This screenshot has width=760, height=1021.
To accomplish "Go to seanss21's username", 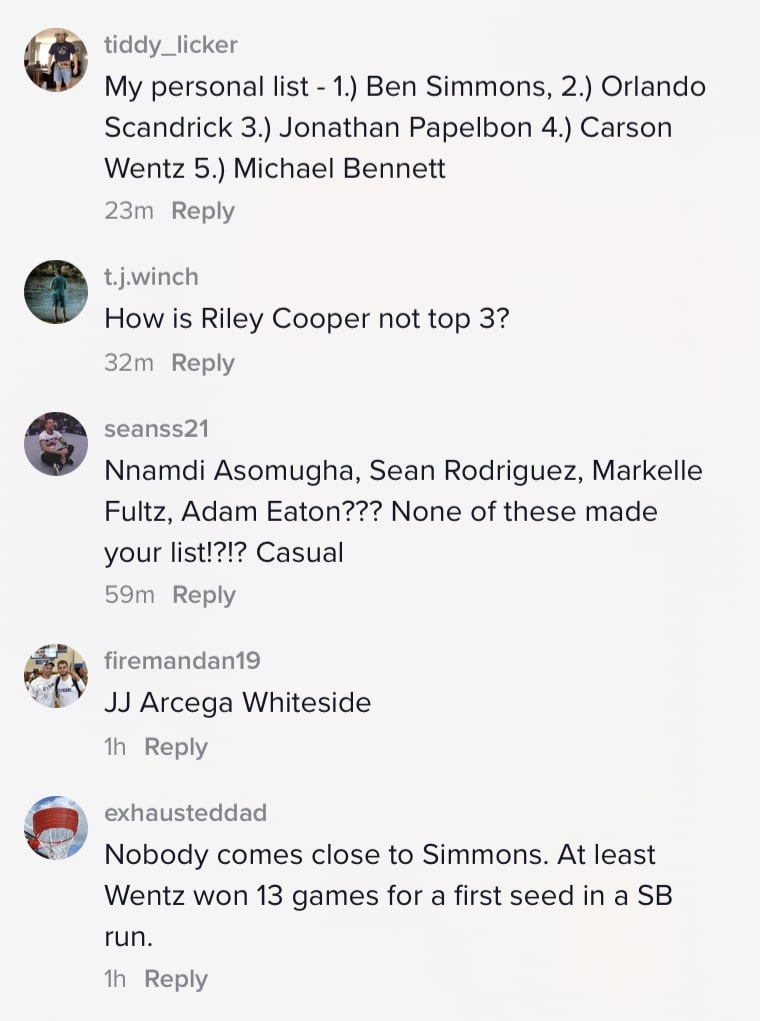I will pyautogui.click(x=156, y=428).
